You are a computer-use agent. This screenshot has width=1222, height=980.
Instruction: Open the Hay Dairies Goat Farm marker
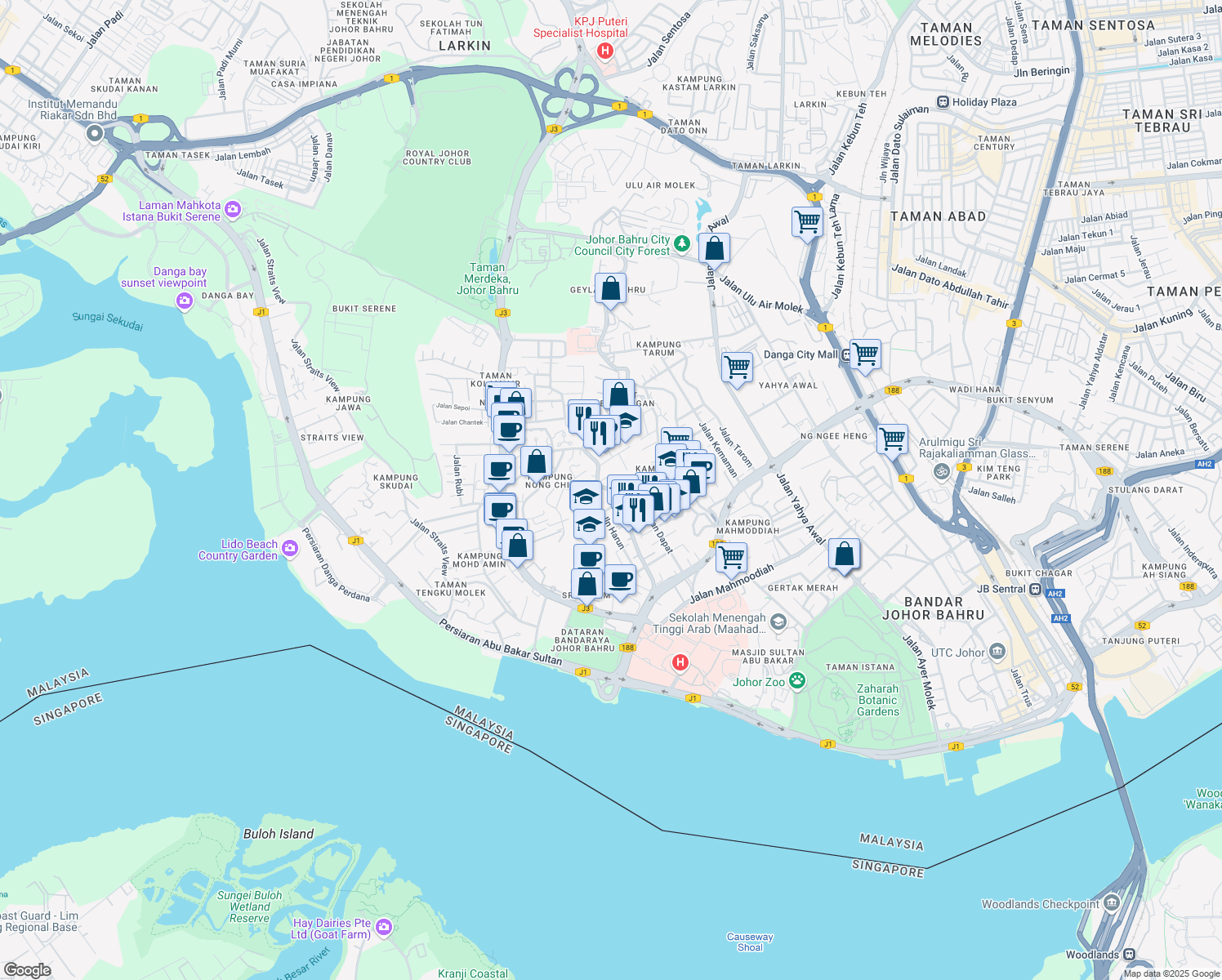click(384, 928)
